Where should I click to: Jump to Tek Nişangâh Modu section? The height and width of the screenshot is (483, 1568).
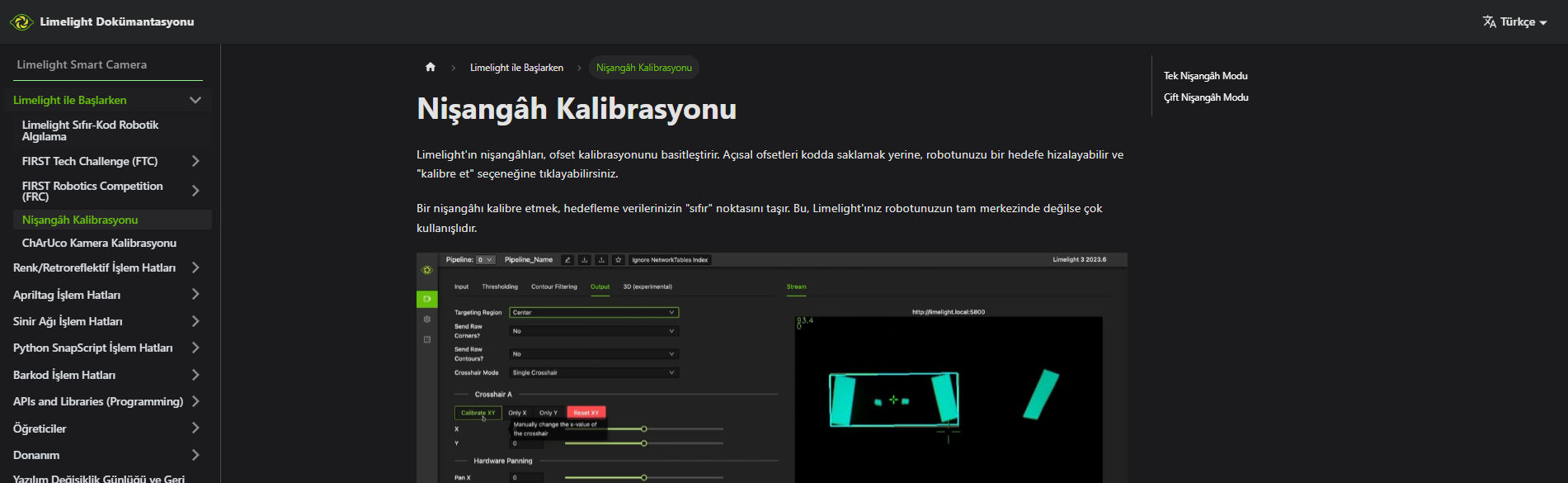coord(1205,76)
